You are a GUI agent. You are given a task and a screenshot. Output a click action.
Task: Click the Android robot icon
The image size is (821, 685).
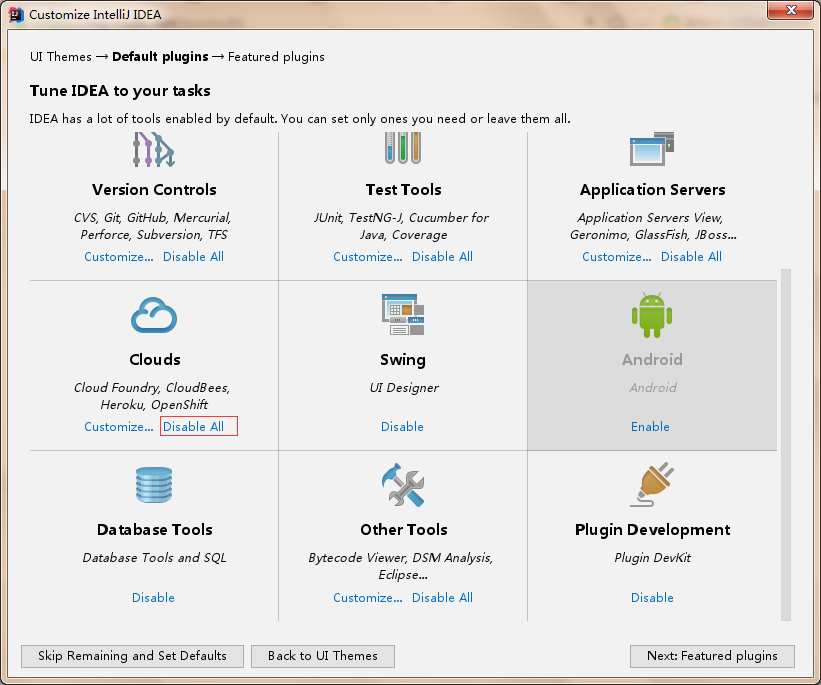coord(652,315)
